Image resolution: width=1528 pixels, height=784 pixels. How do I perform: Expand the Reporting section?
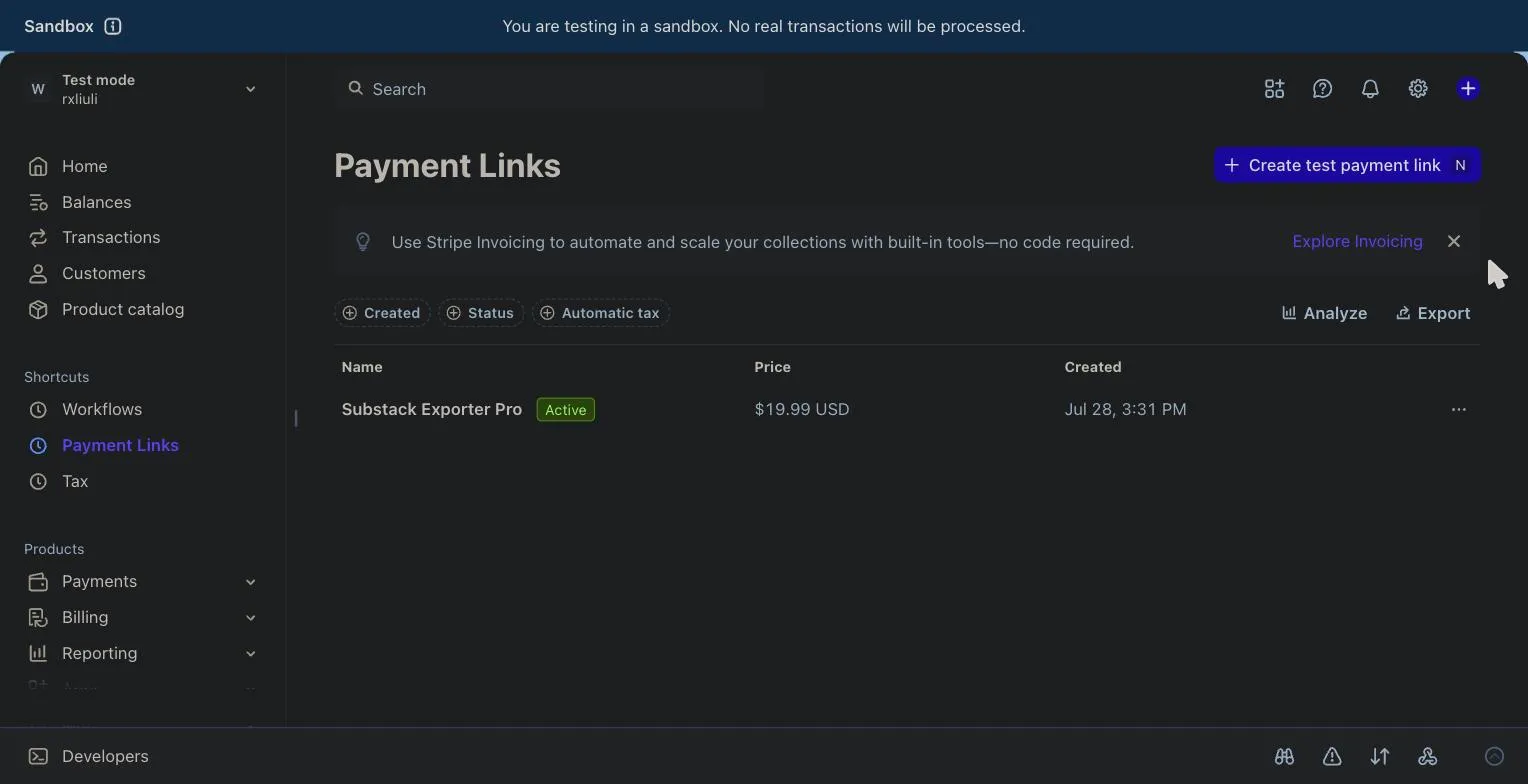coord(143,653)
